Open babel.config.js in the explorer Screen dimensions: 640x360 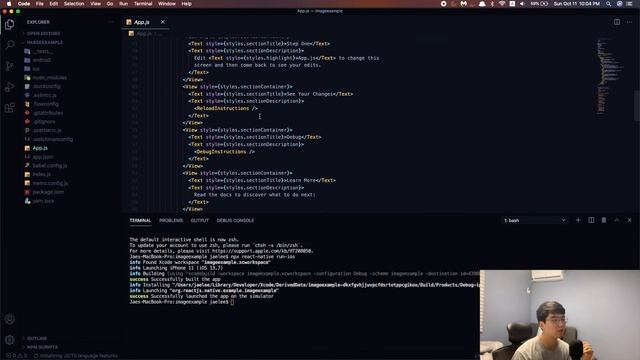coord(47,166)
